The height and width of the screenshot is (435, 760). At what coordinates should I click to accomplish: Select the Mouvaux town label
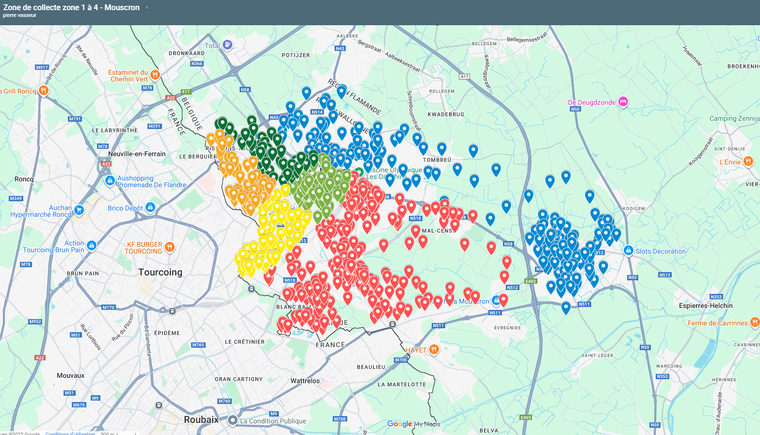(71, 375)
